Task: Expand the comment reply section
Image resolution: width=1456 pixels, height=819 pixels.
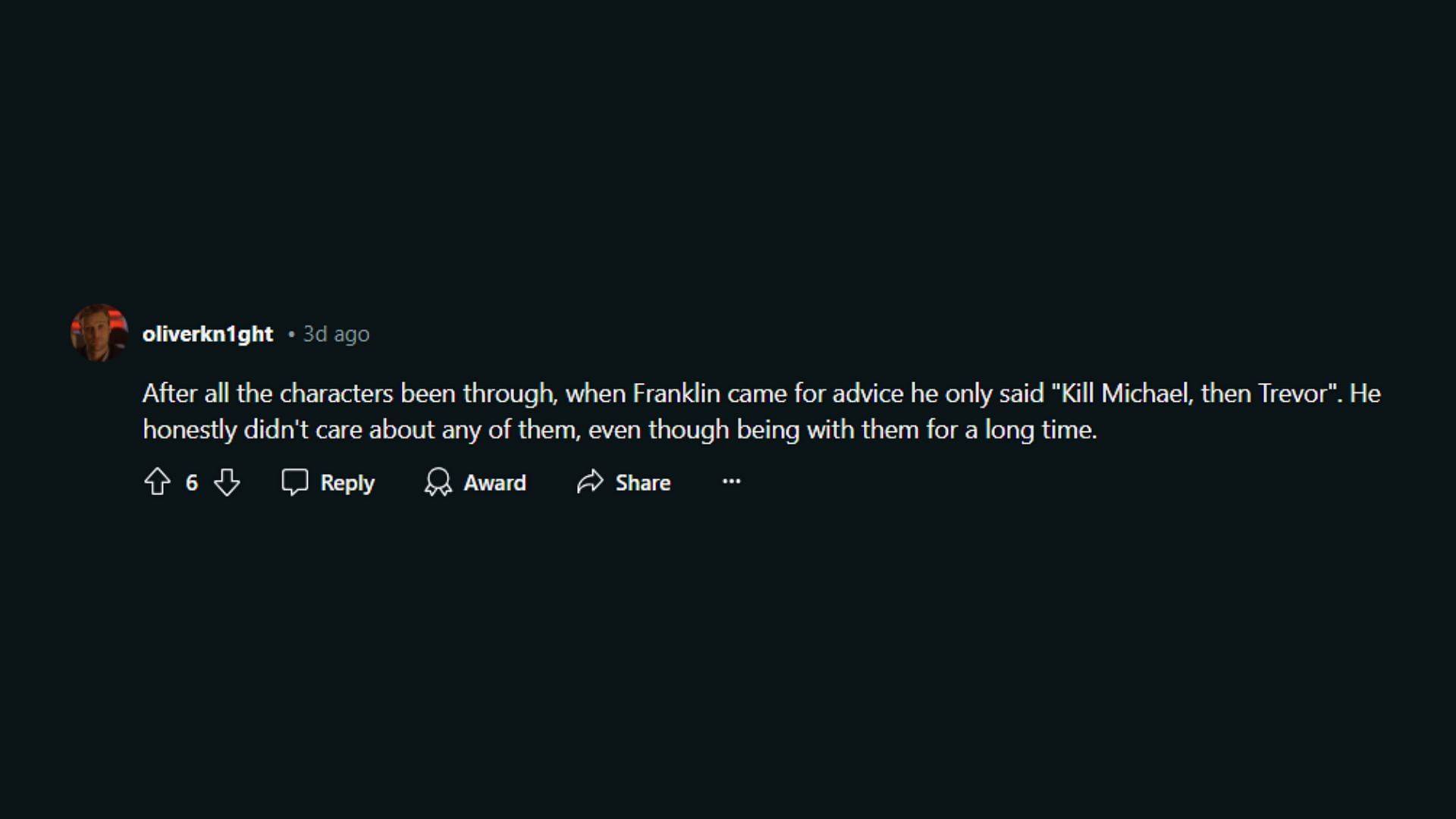Action: coord(328,482)
